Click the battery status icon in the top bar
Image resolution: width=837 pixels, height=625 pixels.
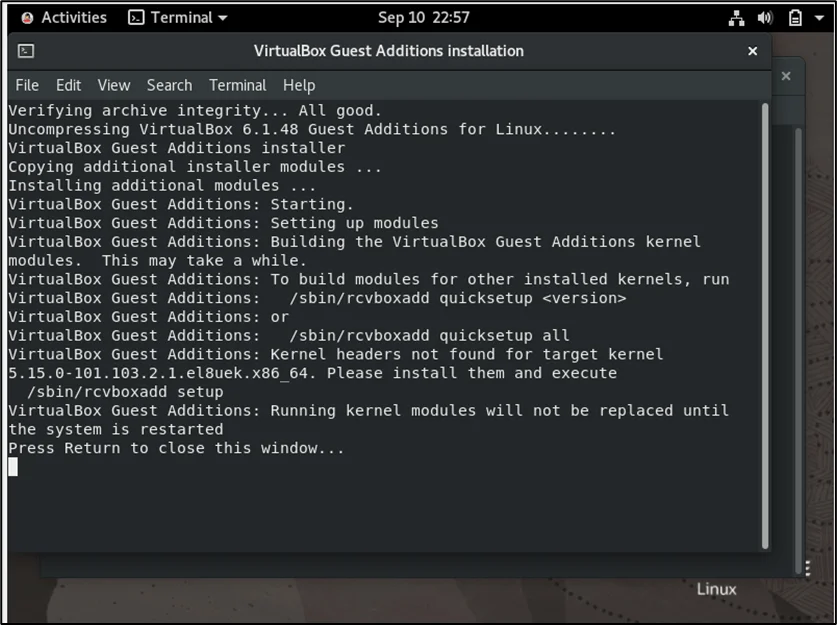coord(793,17)
